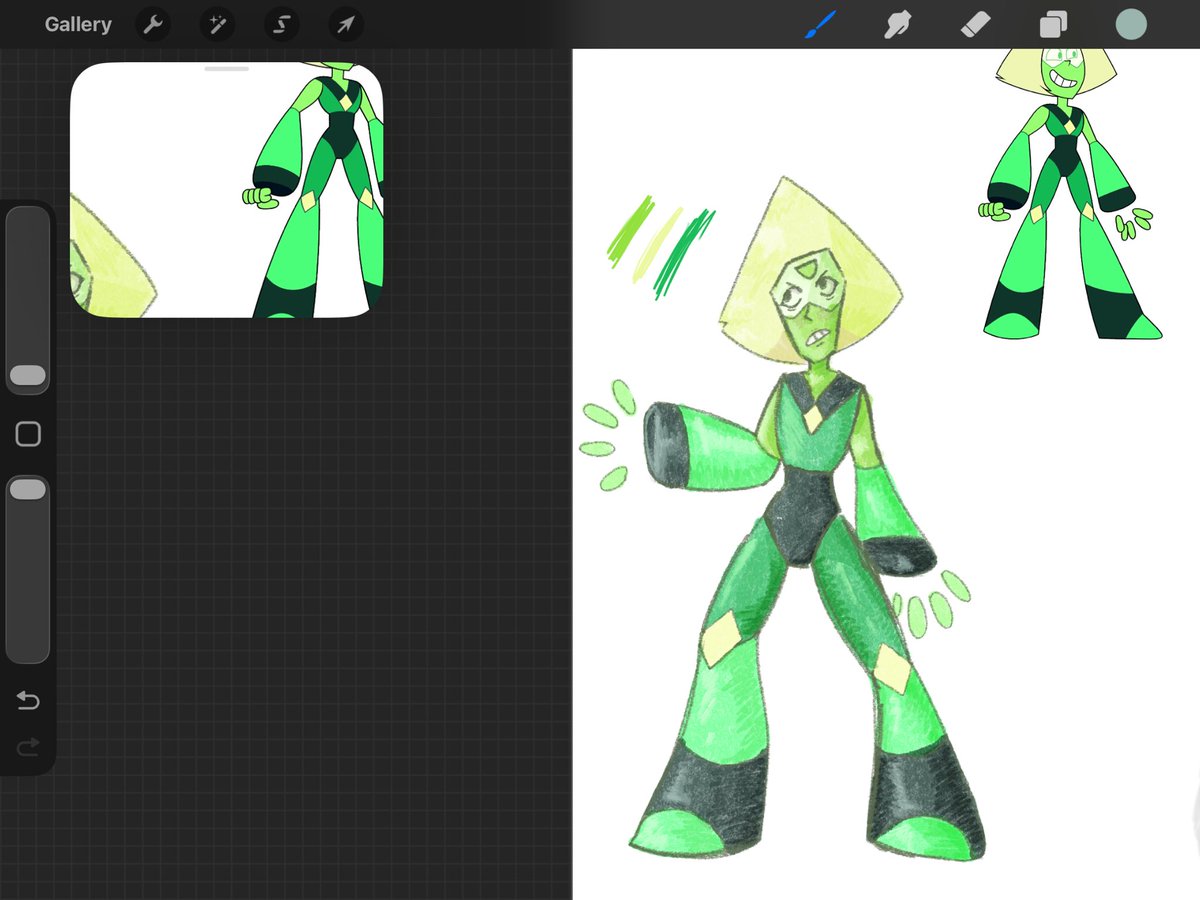Select the Smudge tool

click(x=898, y=24)
